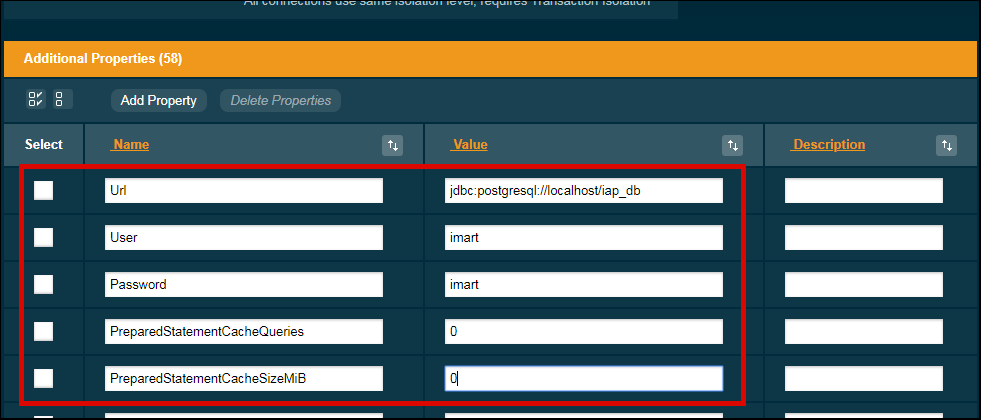Sort table by Description column icon
The image size is (981, 420).
(x=947, y=145)
